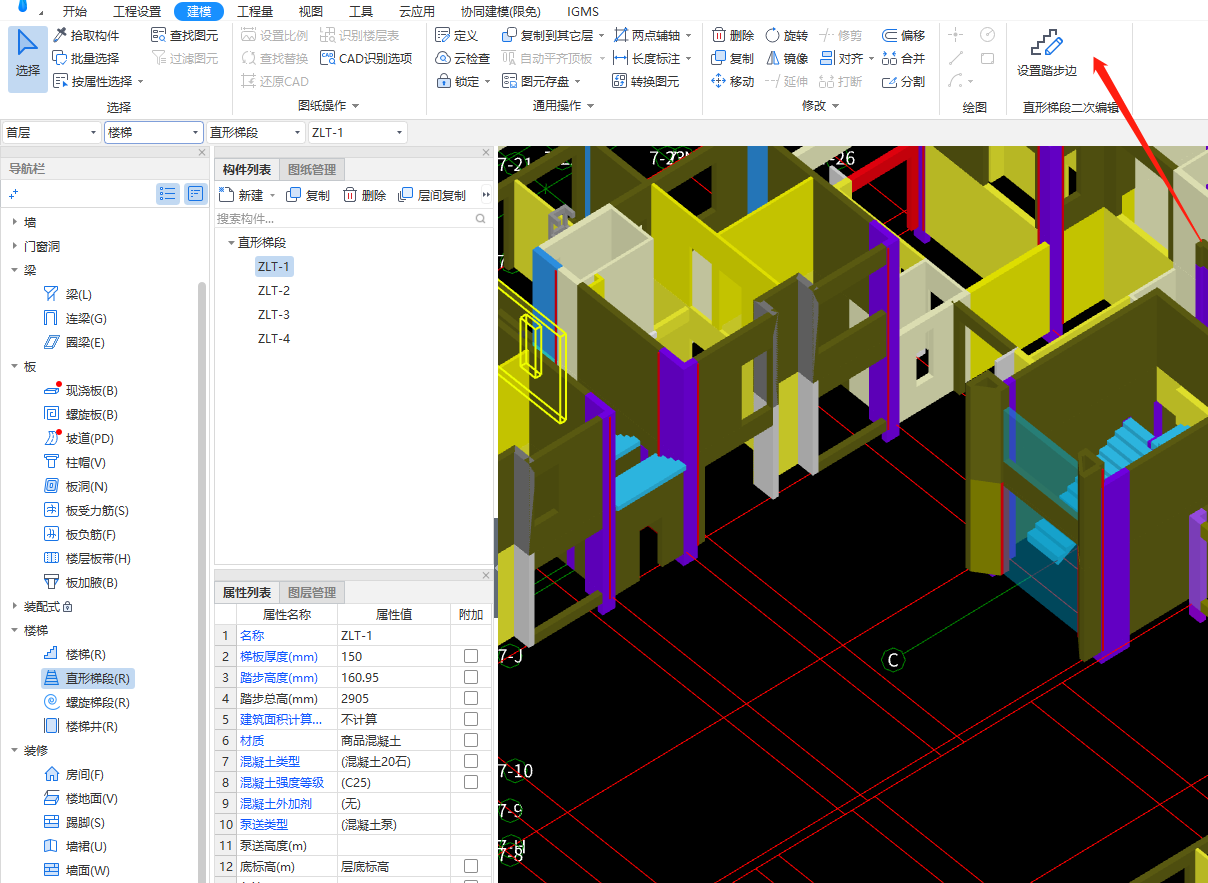Click 设置踏步边 button
Viewport: 1208px width, 883px height.
1047,55
